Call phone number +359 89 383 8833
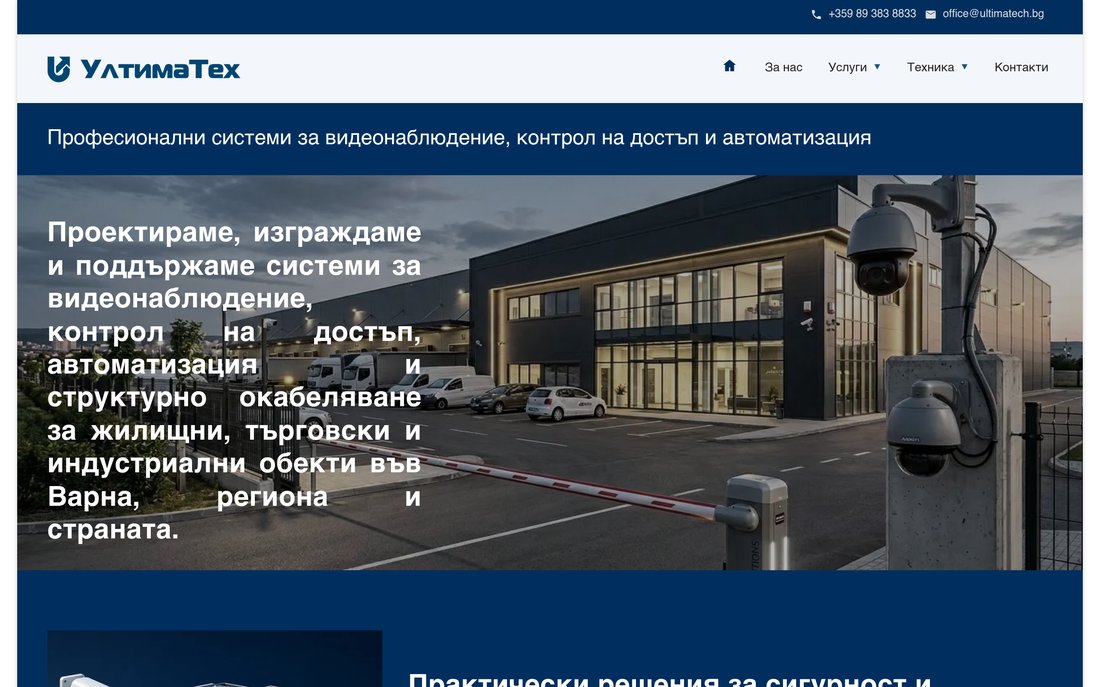Image resolution: width=1100 pixels, height=687 pixels. [x=872, y=13]
